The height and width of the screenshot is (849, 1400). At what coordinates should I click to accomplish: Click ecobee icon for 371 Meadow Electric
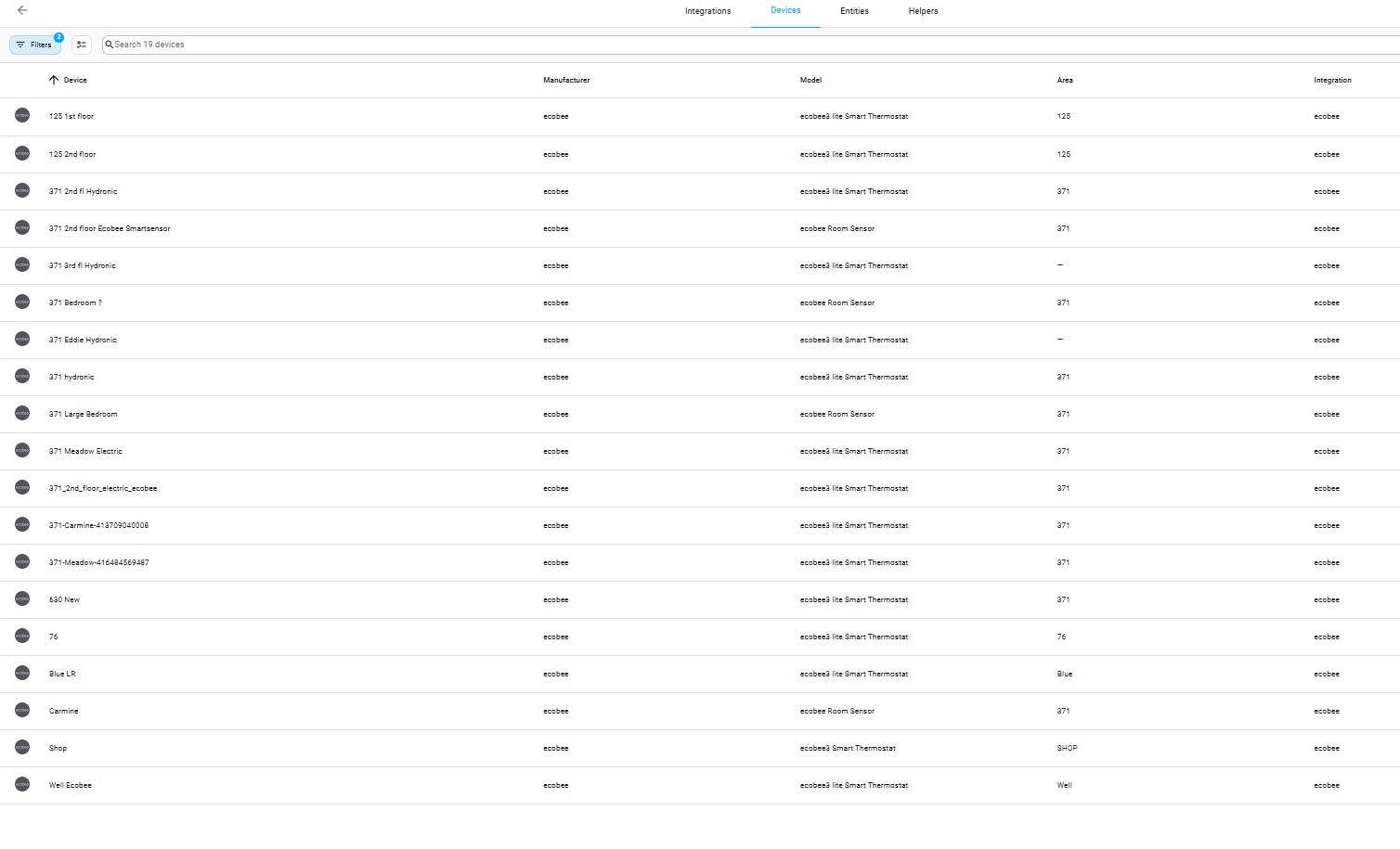pyautogui.click(x=22, y=450)
